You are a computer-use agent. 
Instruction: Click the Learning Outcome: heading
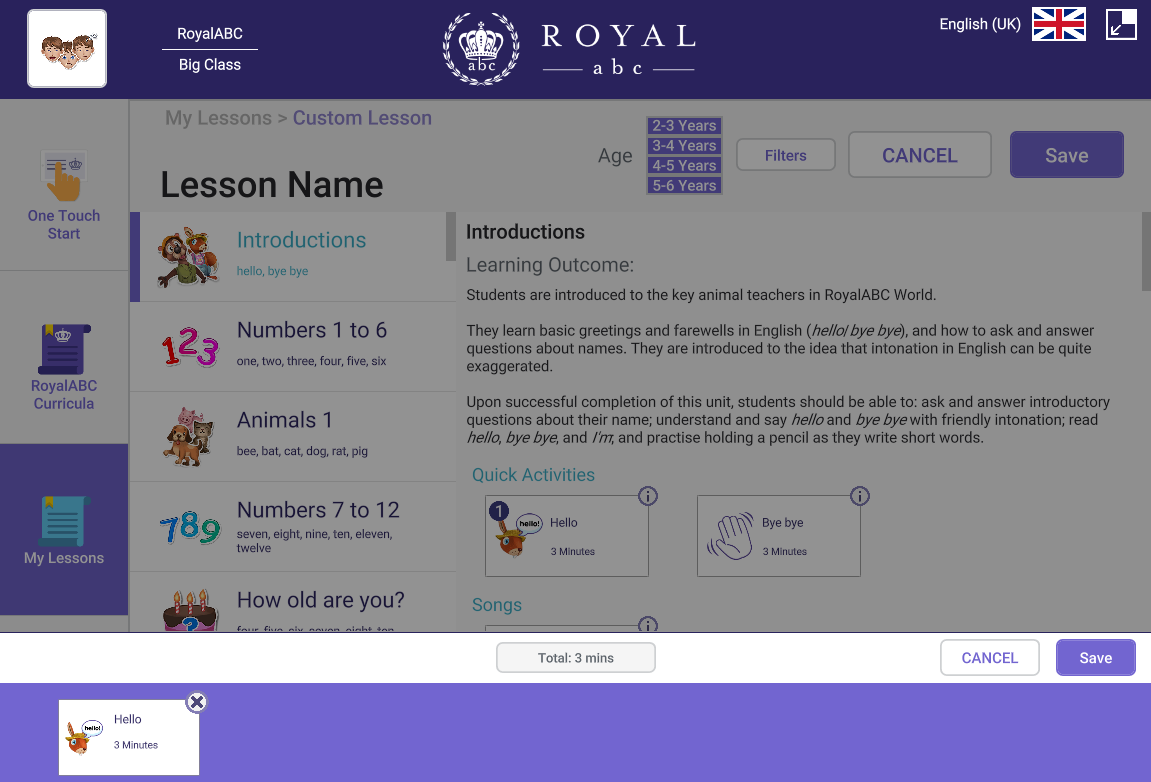click(550, 265)
